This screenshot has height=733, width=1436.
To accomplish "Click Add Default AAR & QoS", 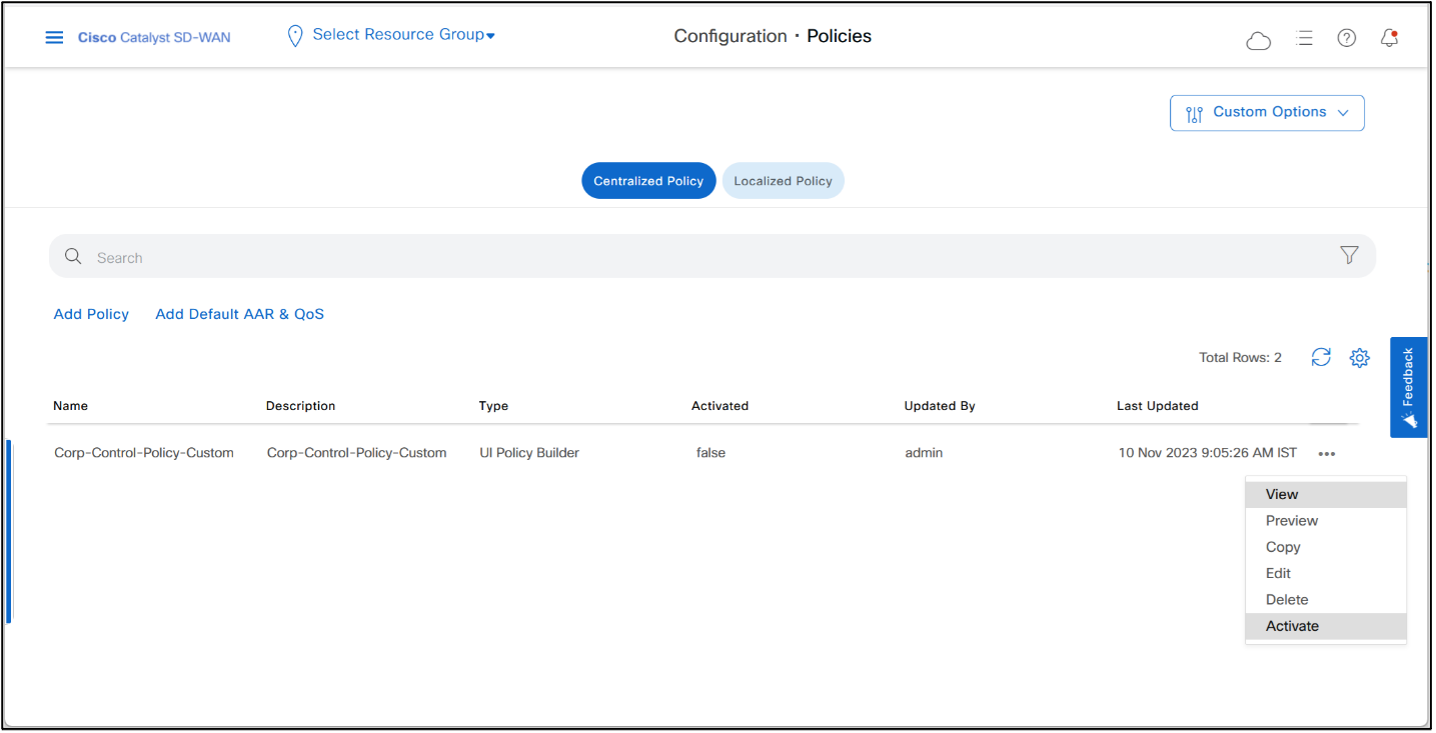I will pyautogui.click(x=240, y=314).
